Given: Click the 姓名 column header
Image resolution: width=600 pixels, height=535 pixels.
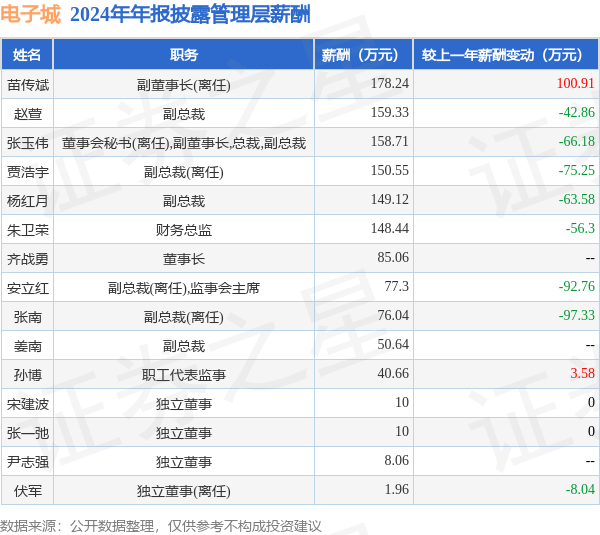Looking at the screenshot, I should click(x=27, y=55).
